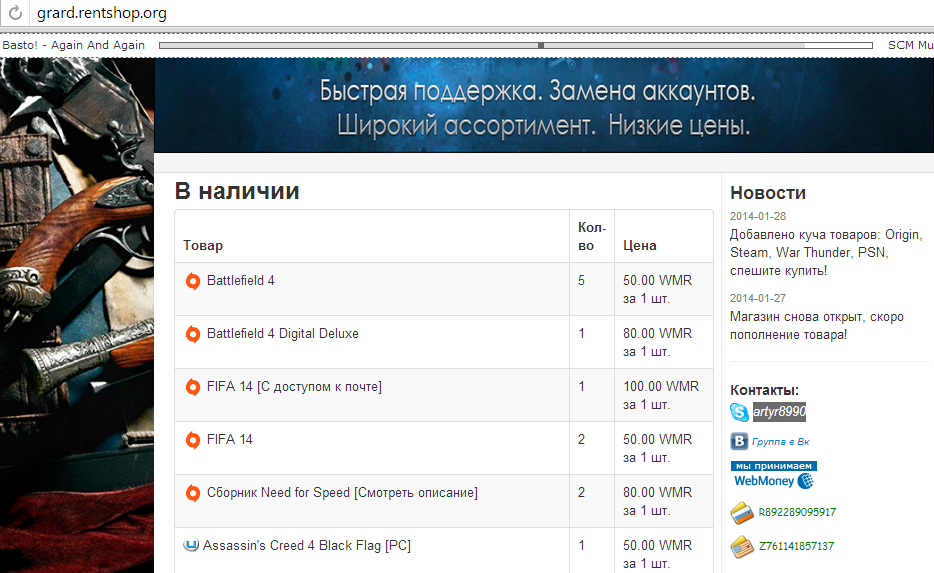Reload the page with the refresh icon
The width and height of the screenshot is (934, 573).
pyautogui.click(x=15, y=13)
